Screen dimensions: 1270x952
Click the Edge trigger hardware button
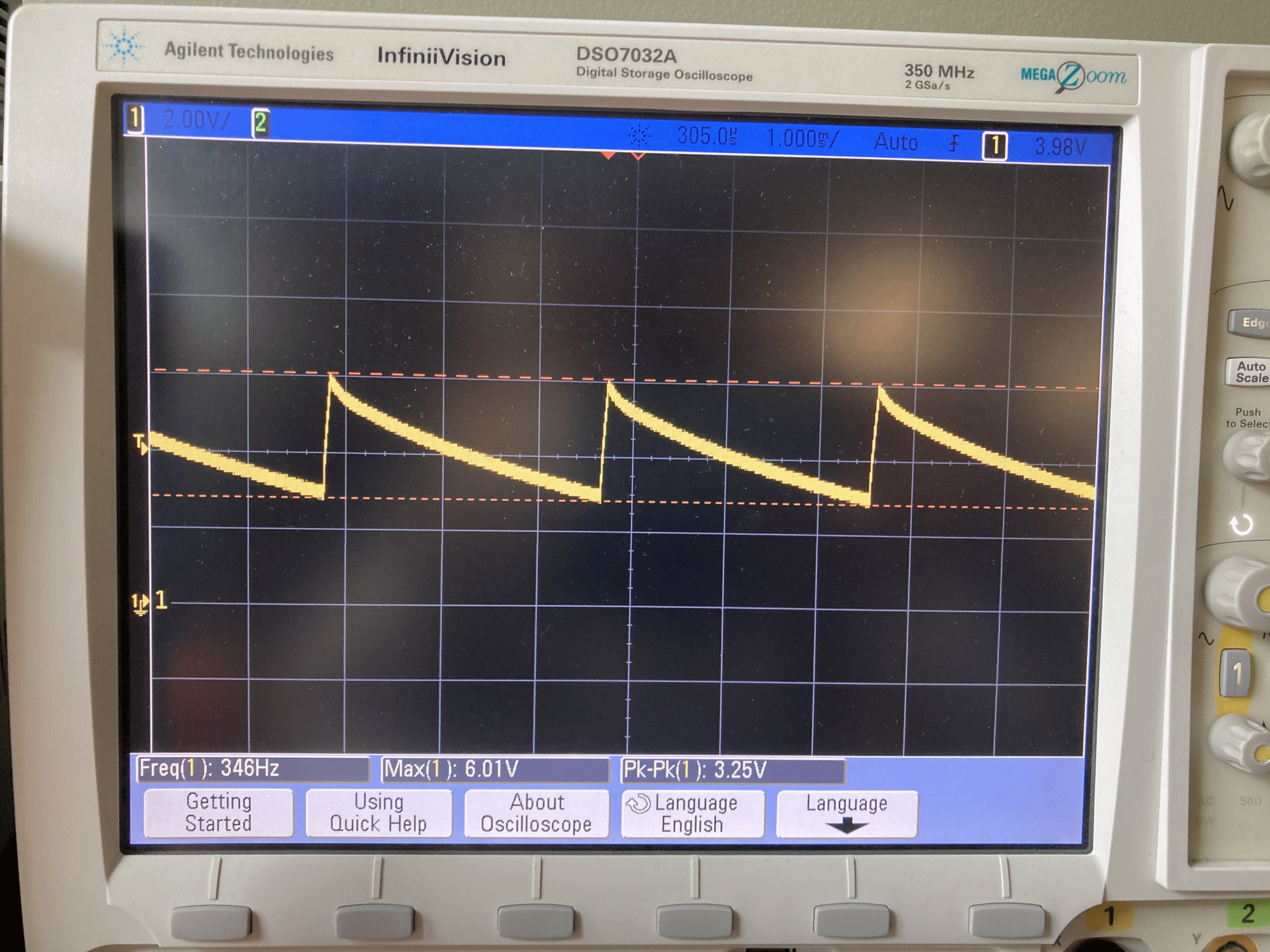pyautogui.click(x=1250, y=323)
